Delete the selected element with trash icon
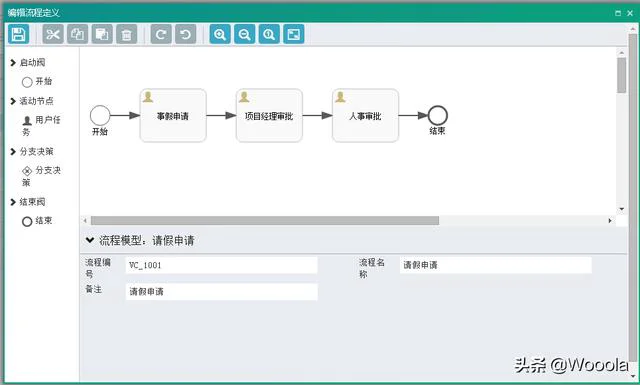The image size is (640, 385). (x=127, y=34)
